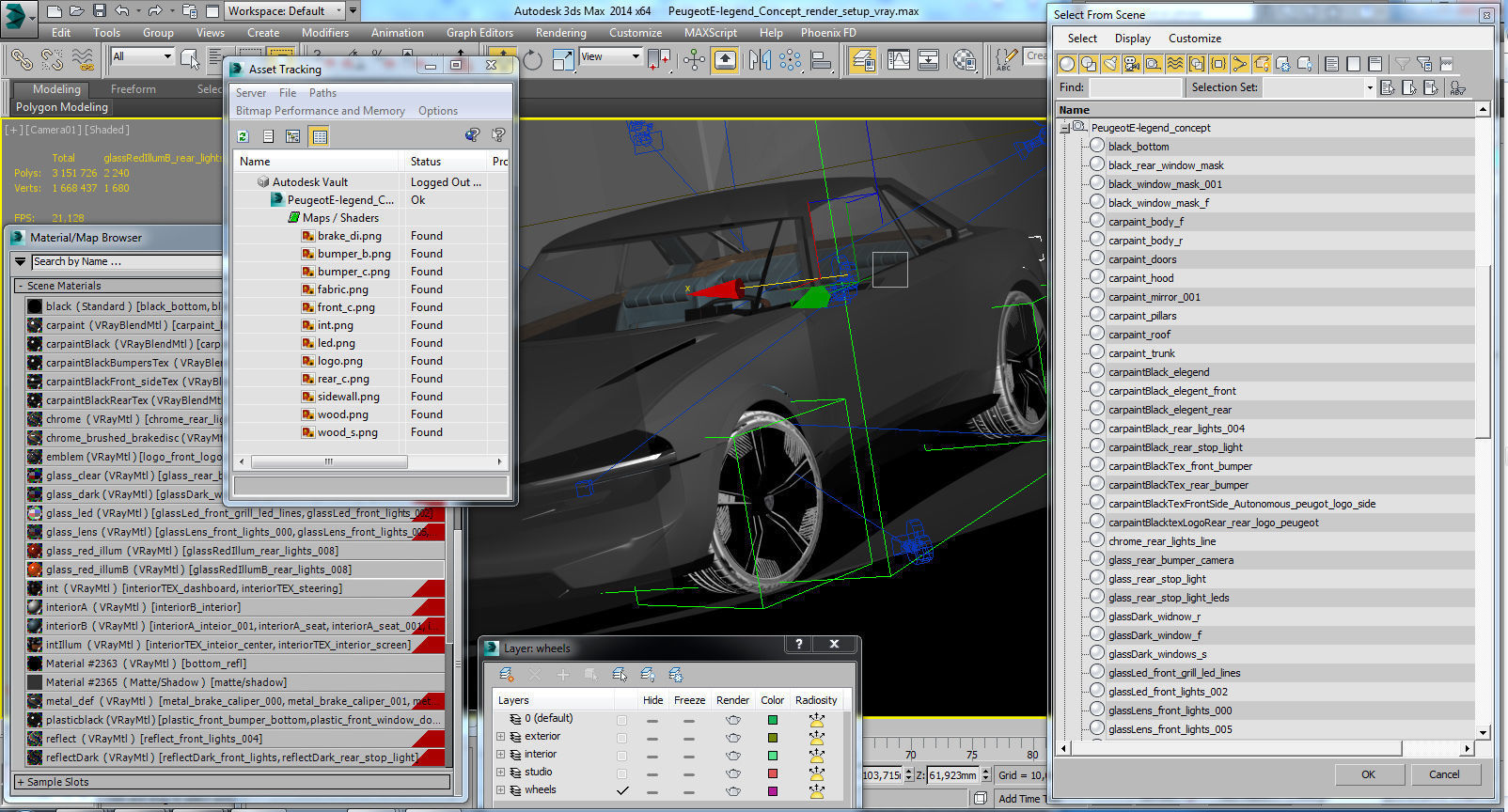This screenshot has width=1508, height=812.
Task: Click Select Highlighted Objects and Layers icon
Action: pos(620,675)
